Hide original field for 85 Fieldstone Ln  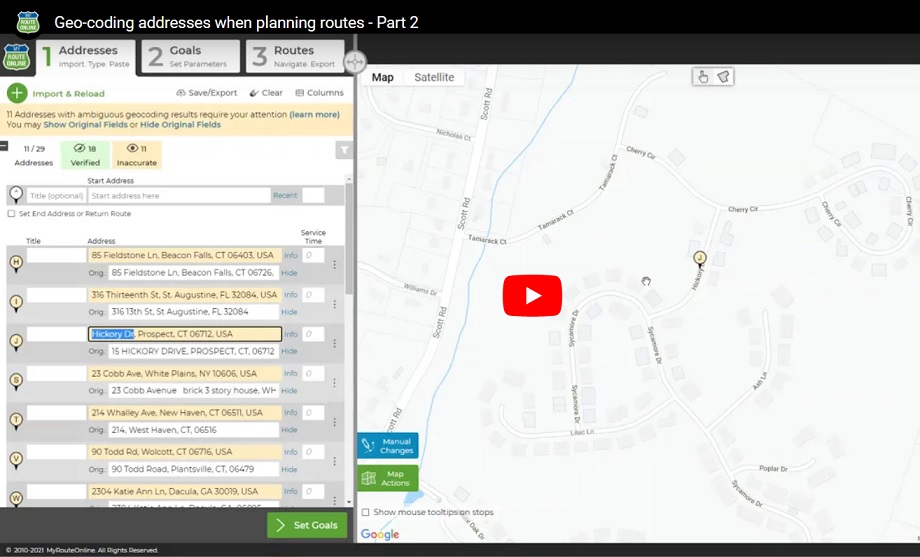[289, 273]
